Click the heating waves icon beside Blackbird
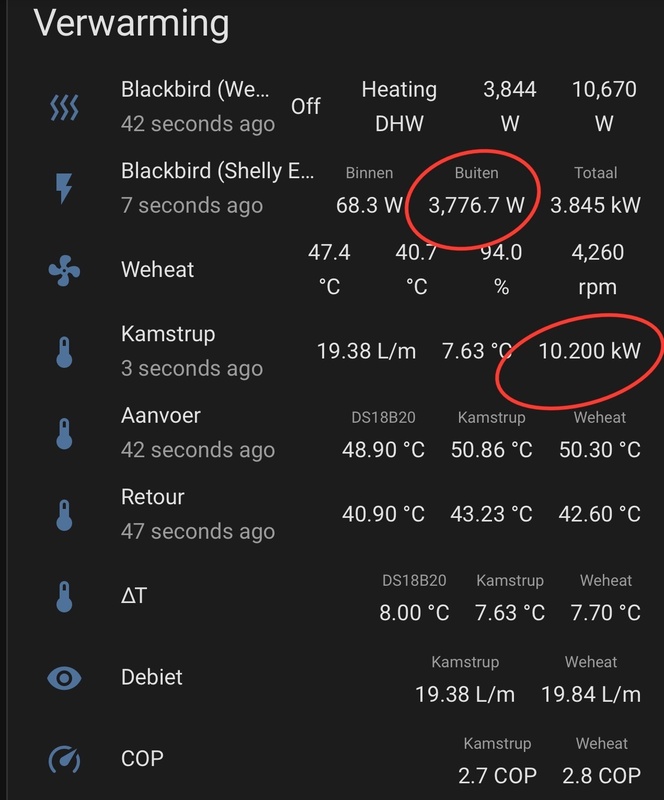The height and width of the screenshot is (800, 664). pos(64,107)
